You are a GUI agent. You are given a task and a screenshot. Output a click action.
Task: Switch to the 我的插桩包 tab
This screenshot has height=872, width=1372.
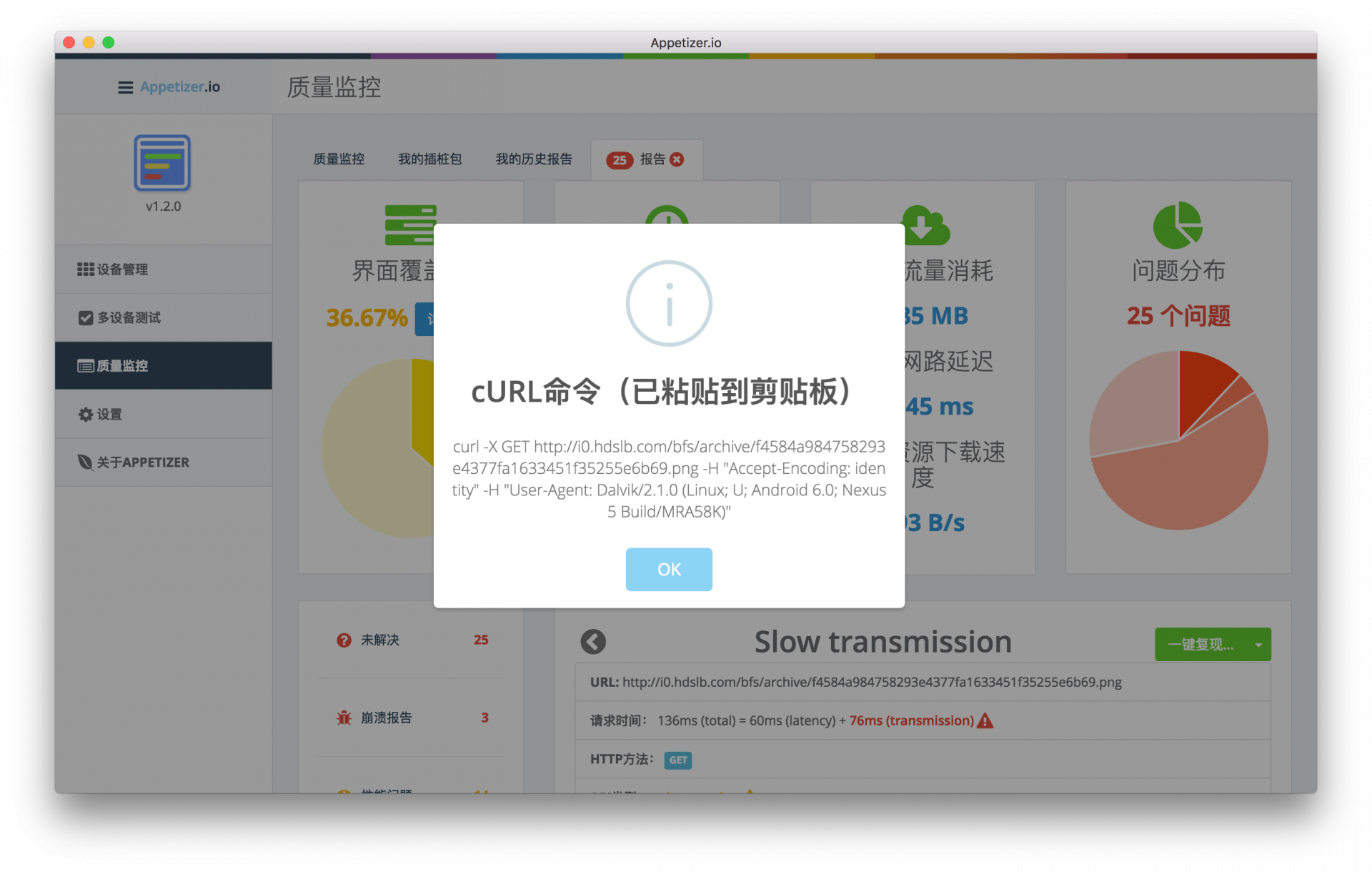tap(429, 159)
